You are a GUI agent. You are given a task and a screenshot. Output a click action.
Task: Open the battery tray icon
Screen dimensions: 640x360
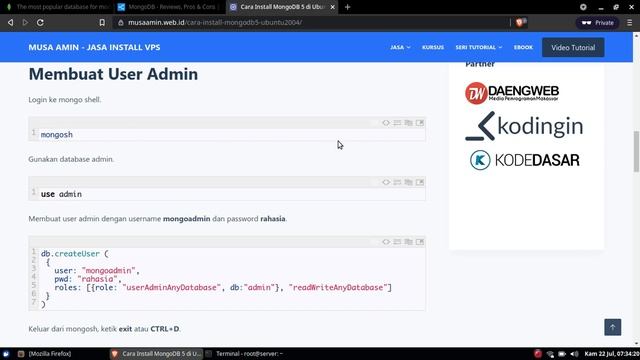pos(562,354)
